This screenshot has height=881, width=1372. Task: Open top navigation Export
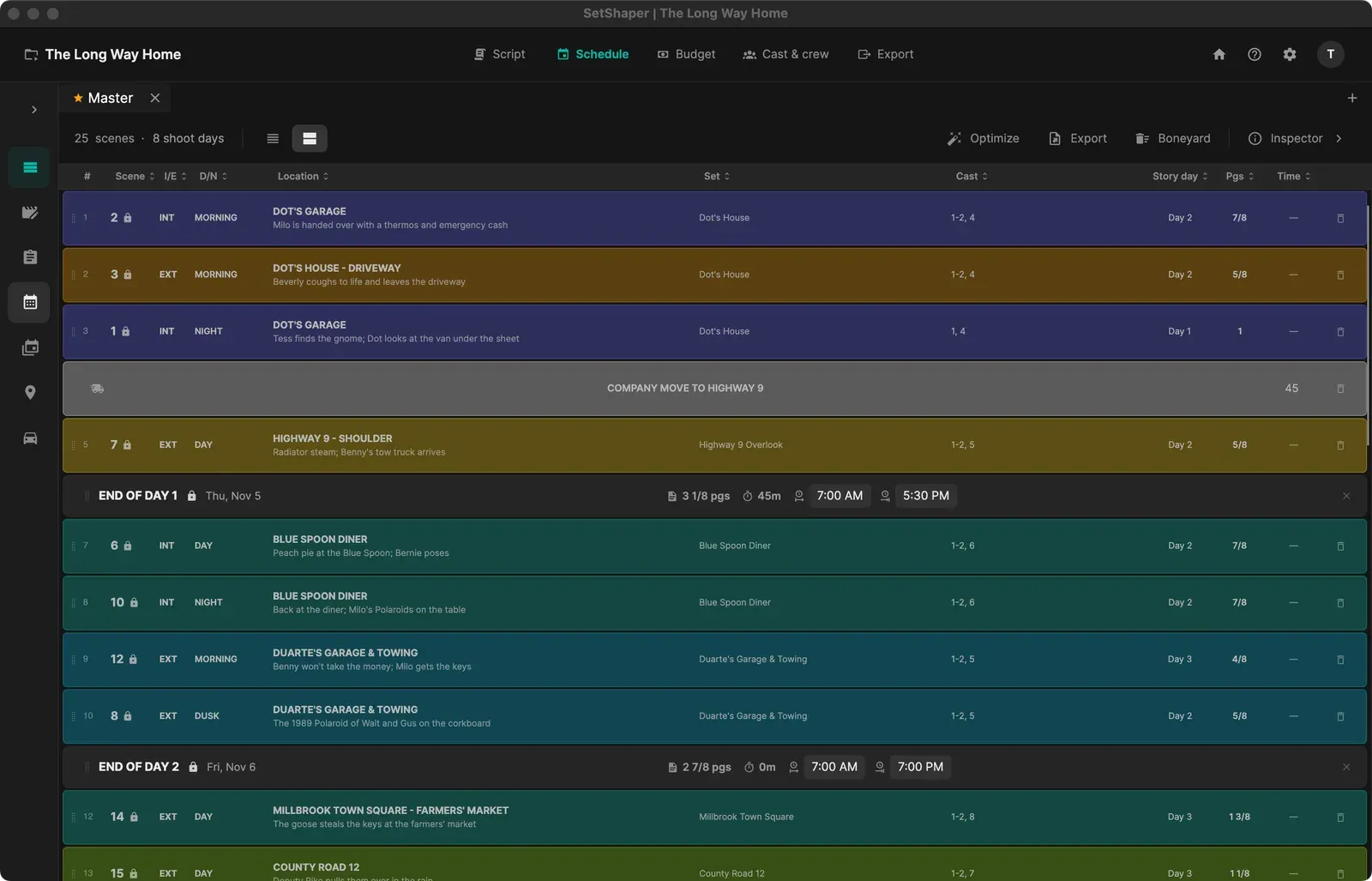coord(886,54)
